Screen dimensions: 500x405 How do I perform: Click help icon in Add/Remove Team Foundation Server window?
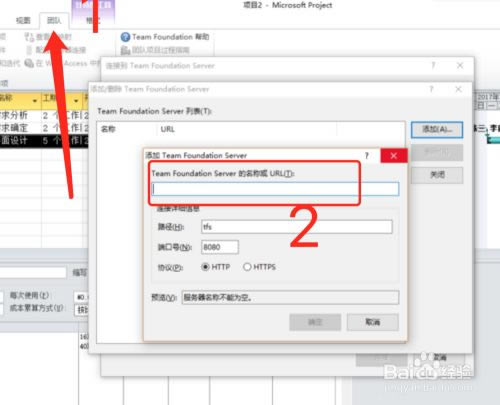[431, 89]
